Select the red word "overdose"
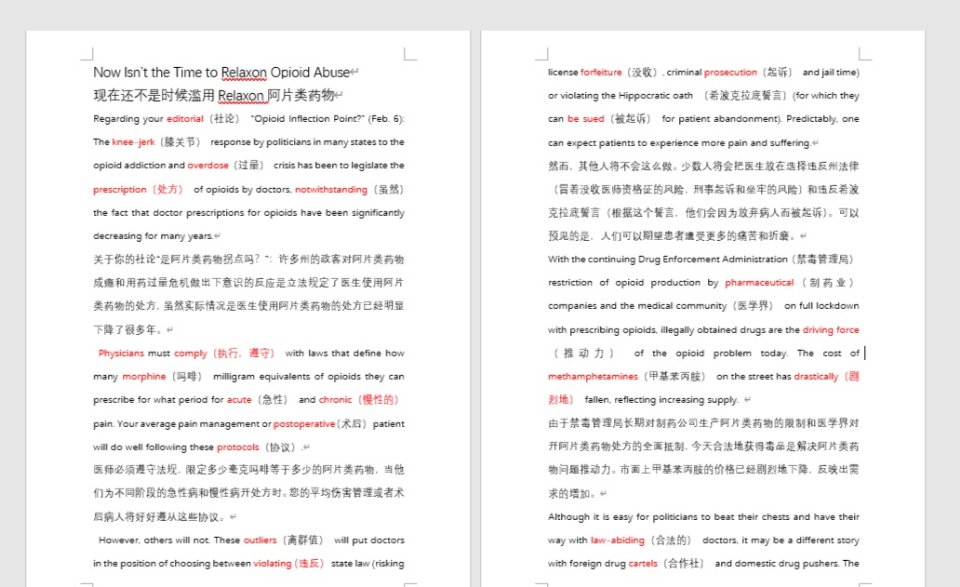This screenshot has height=587, width=960. coord(208,166)
